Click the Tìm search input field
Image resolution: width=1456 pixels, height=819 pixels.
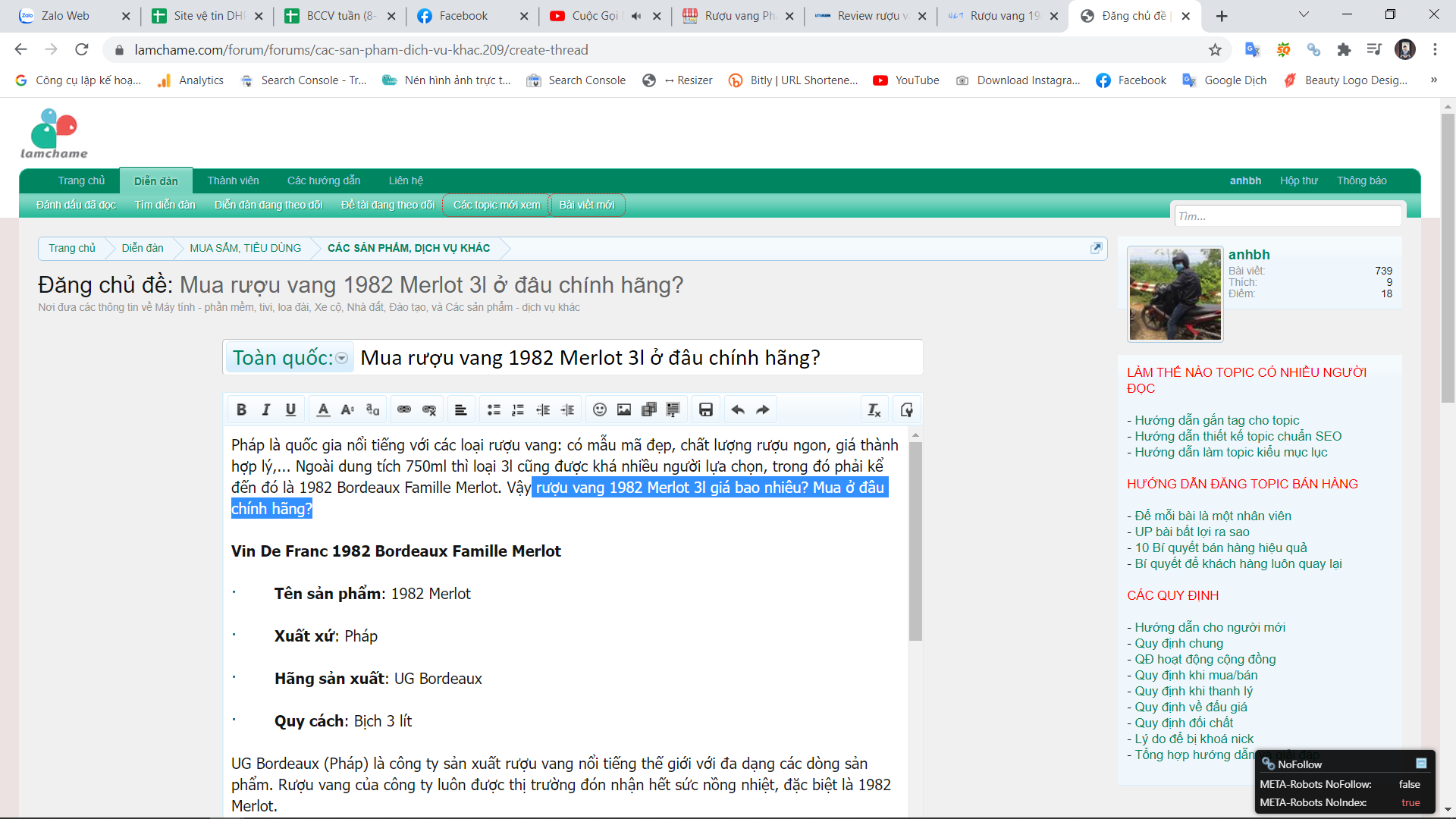(1287, 216)
